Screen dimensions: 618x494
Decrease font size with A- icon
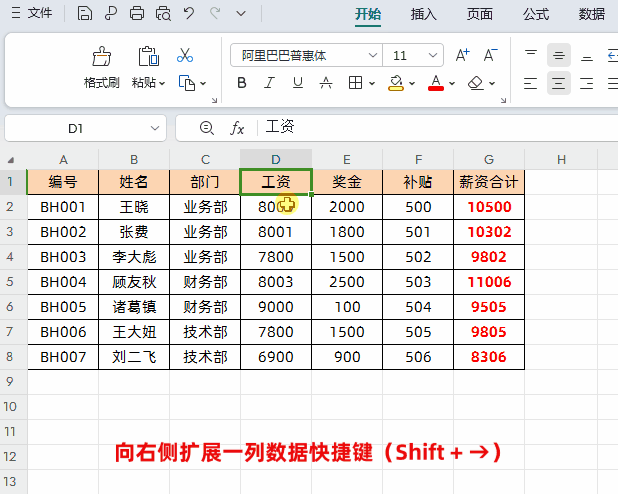[x=491, y=55]
